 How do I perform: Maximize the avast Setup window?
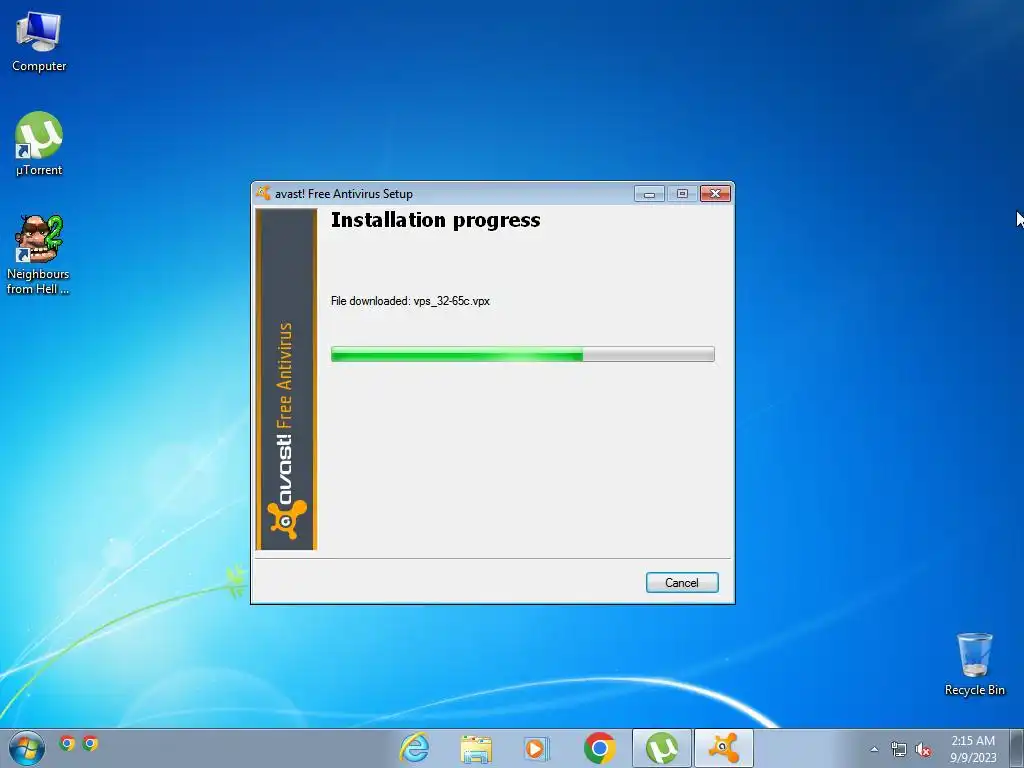682,194
